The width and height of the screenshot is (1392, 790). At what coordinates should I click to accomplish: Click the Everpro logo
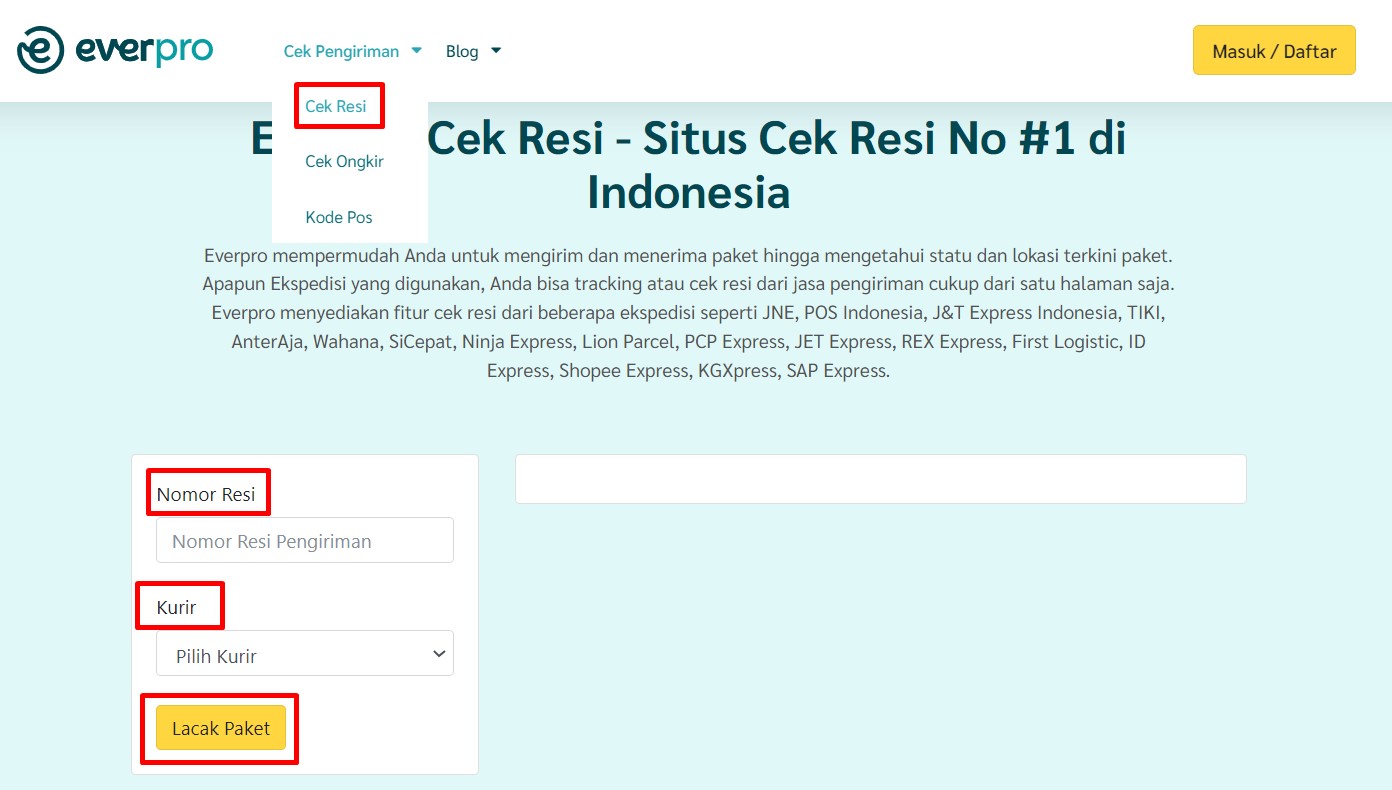pos(113,48)
